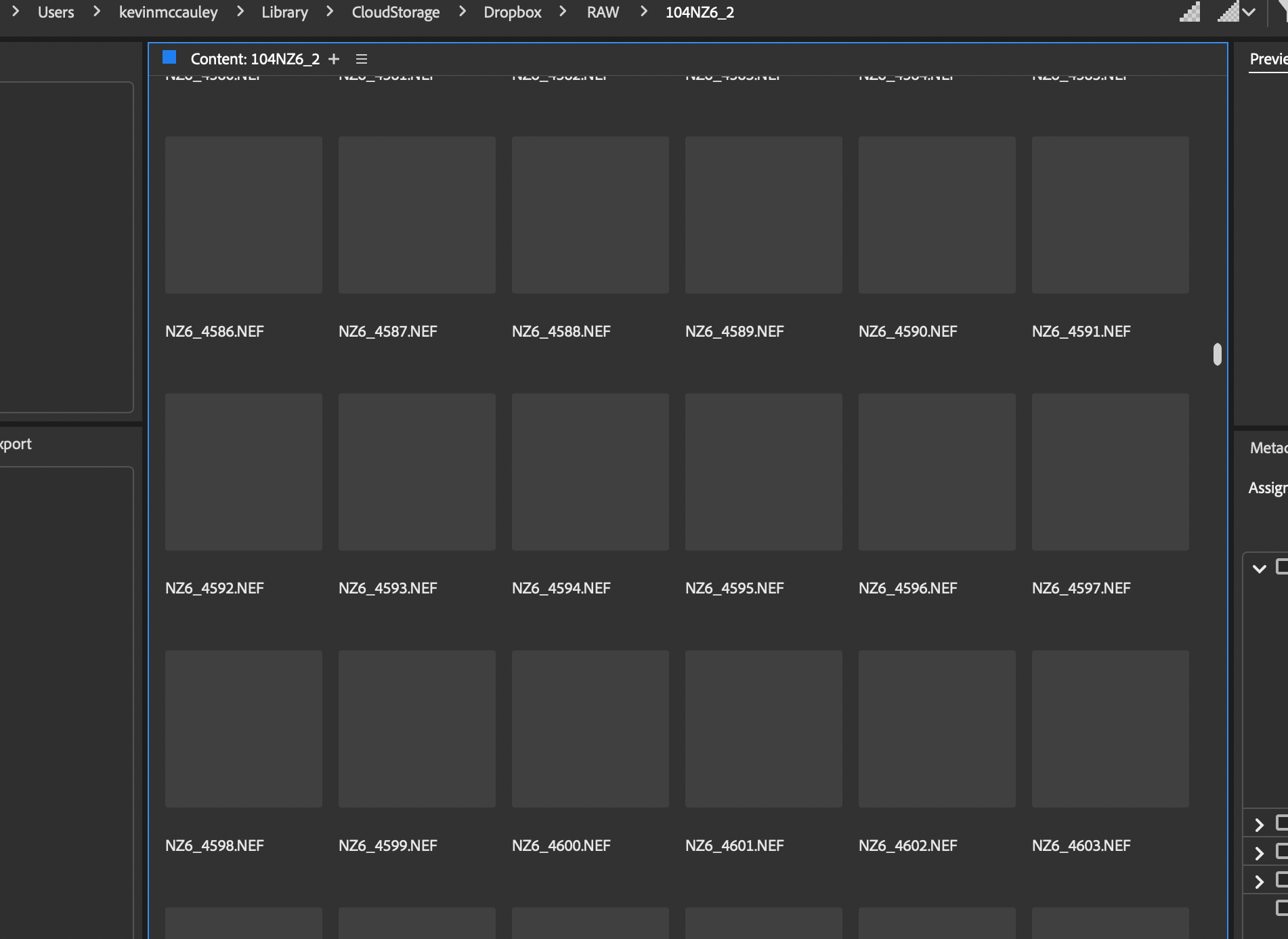Collapse the expanded keyword category in right panel
Viewport: 1288px width, 939px height.
[1260, 569]
